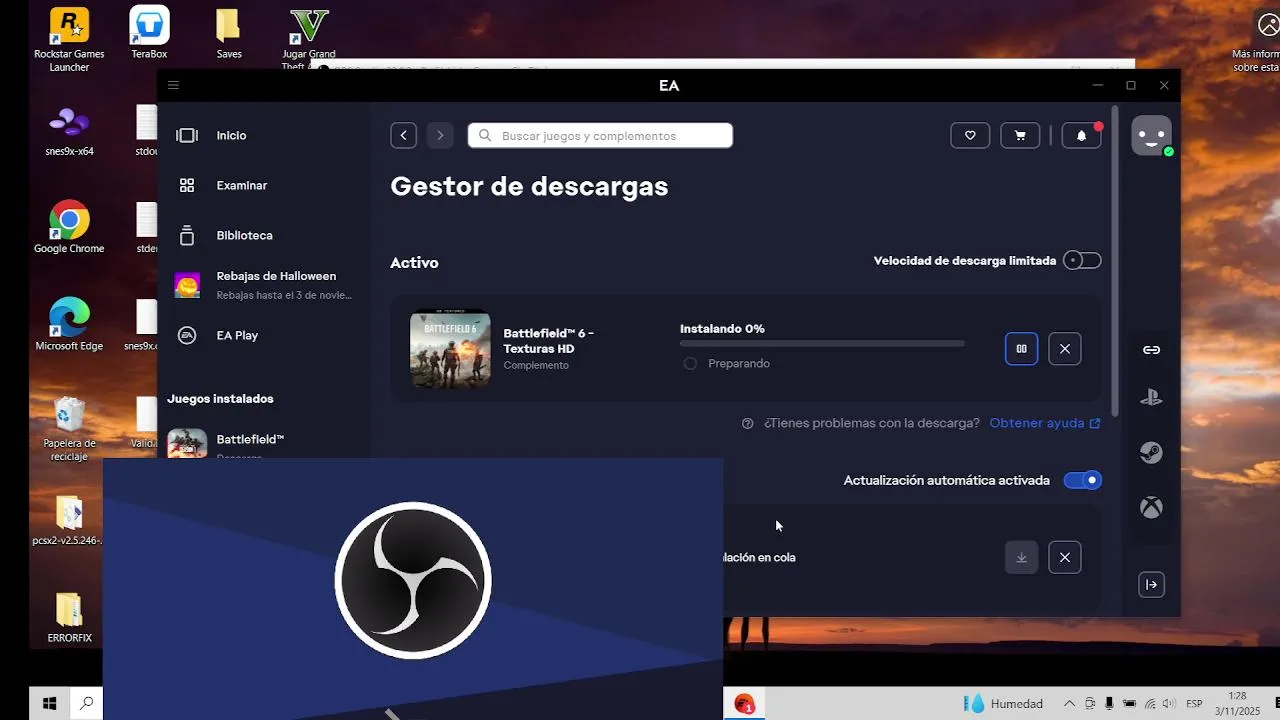Click the Wi-Fi network tray icon
The width and height of the screenshot is (1280, 720).
(x=1150, y=704)
